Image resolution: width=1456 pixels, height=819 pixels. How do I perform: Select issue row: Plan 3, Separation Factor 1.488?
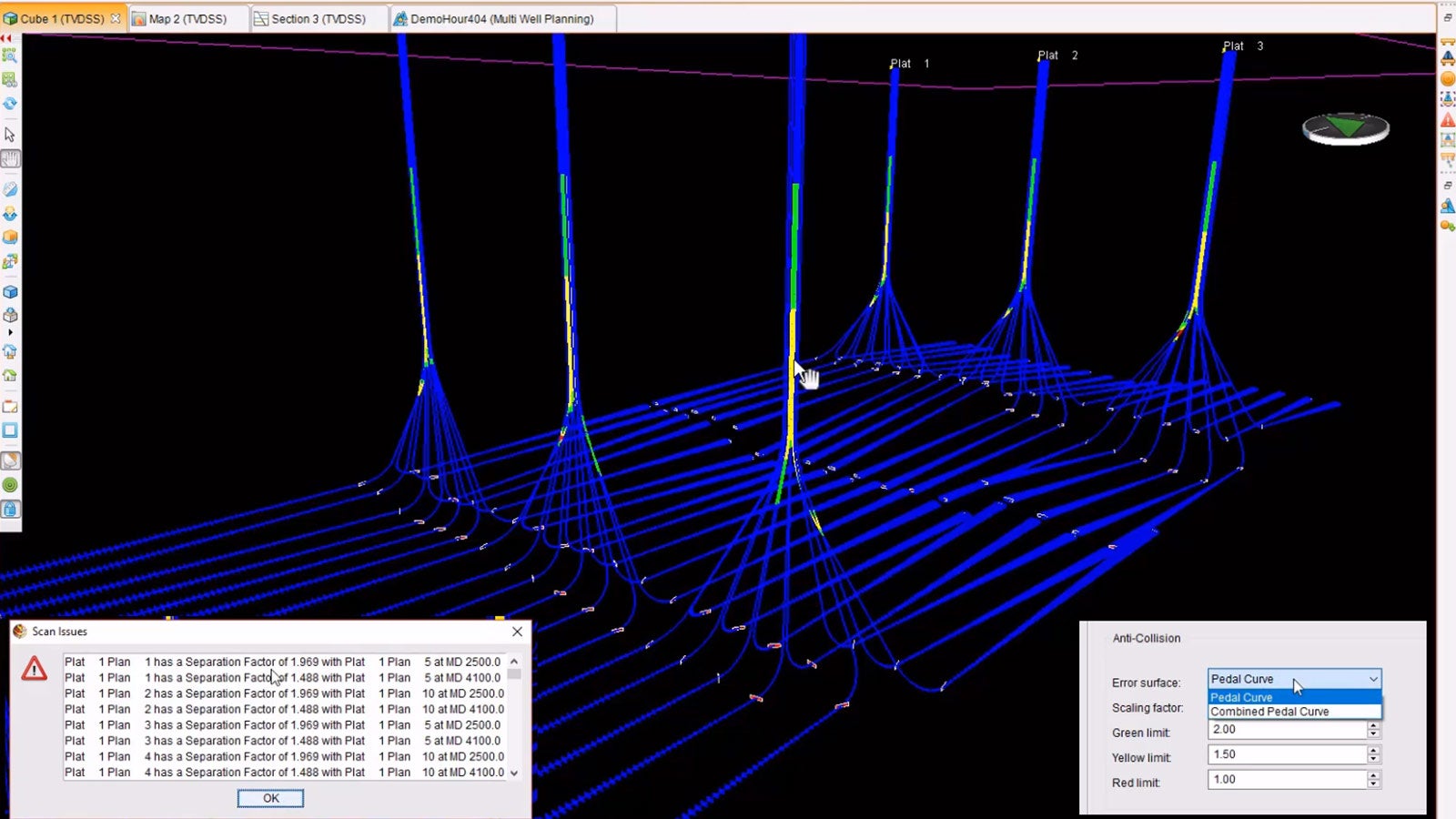(x=283, y=741)
